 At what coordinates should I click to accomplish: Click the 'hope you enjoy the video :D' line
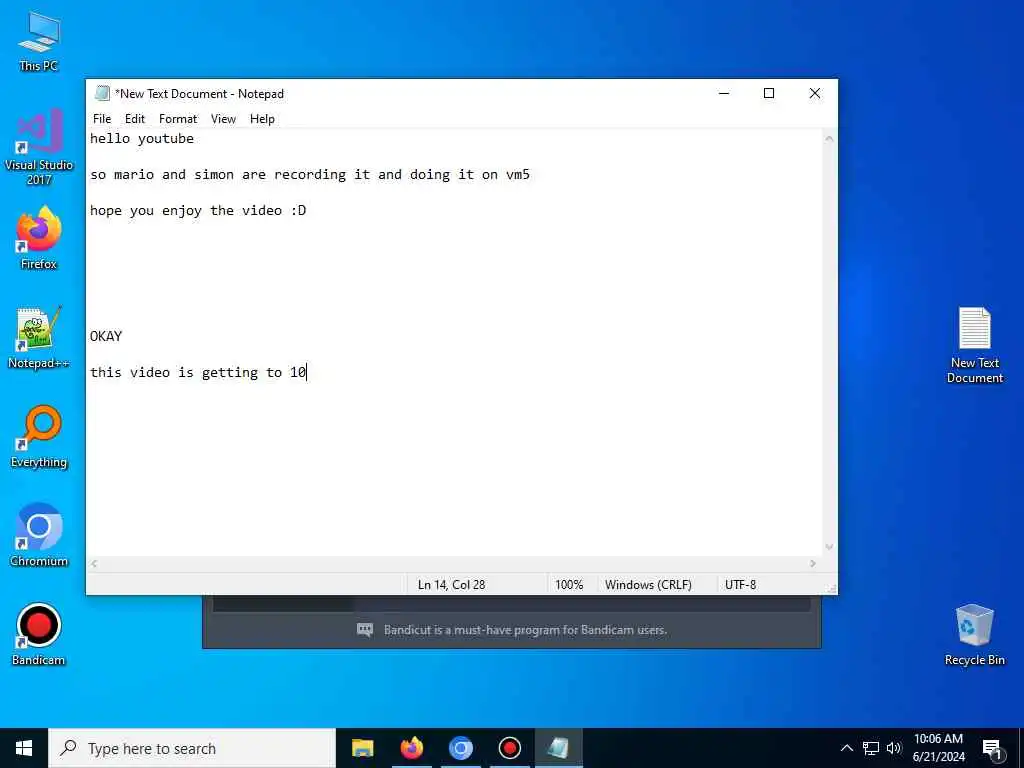tap(198, 210)
